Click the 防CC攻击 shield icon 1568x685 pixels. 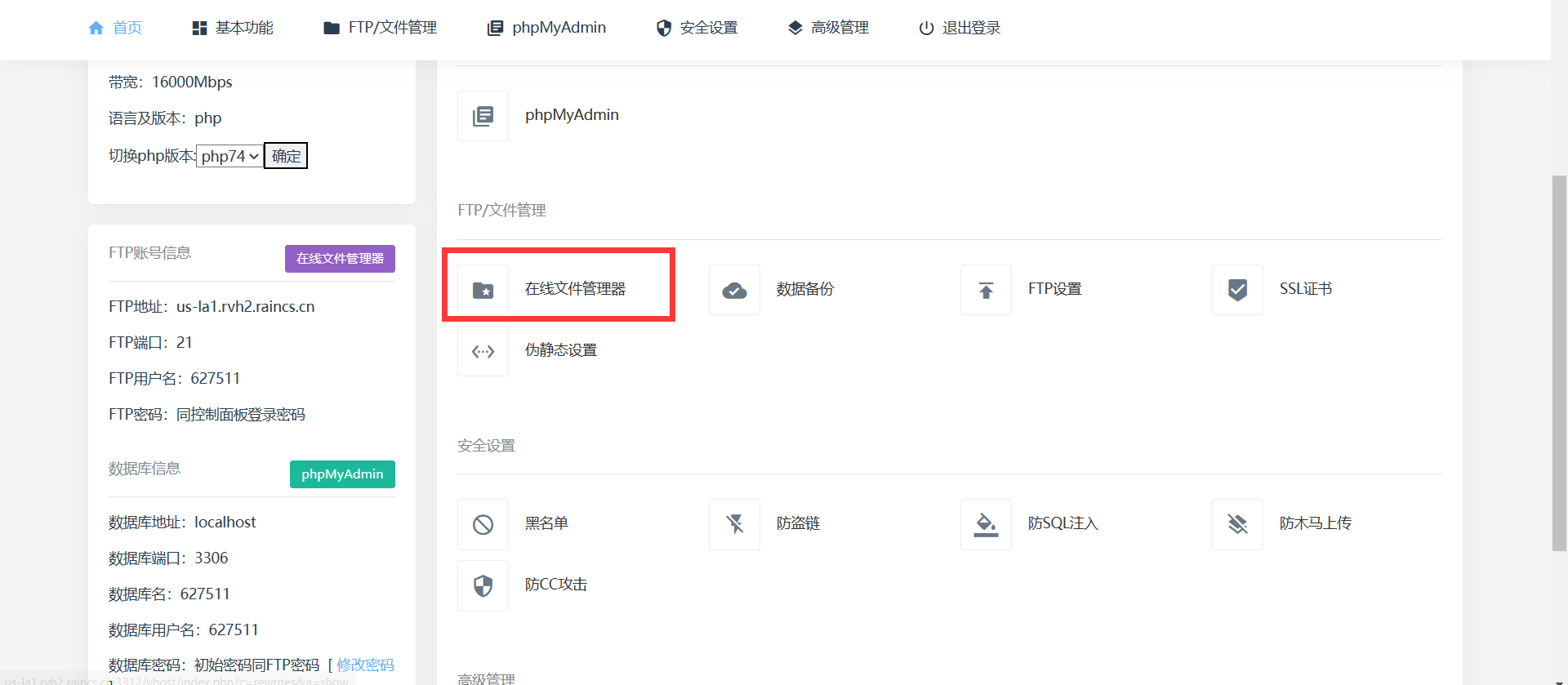pyautogui.click(x=483, y=585)
